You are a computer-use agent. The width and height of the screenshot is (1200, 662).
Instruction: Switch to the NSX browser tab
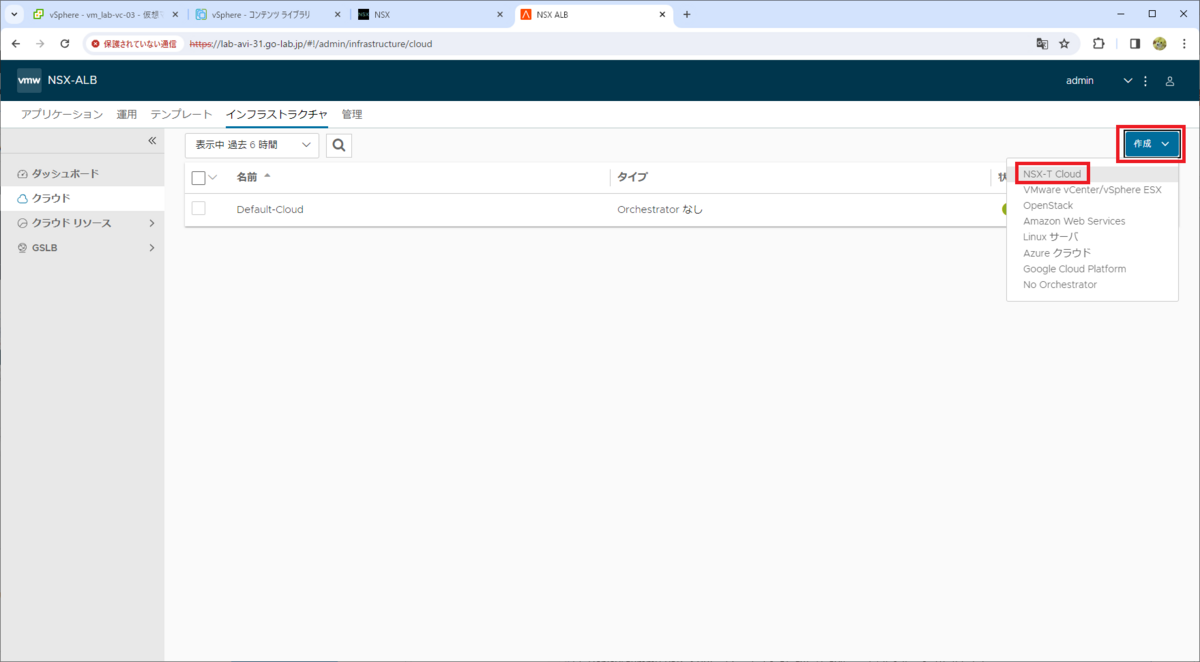click(x=430, y=15)
